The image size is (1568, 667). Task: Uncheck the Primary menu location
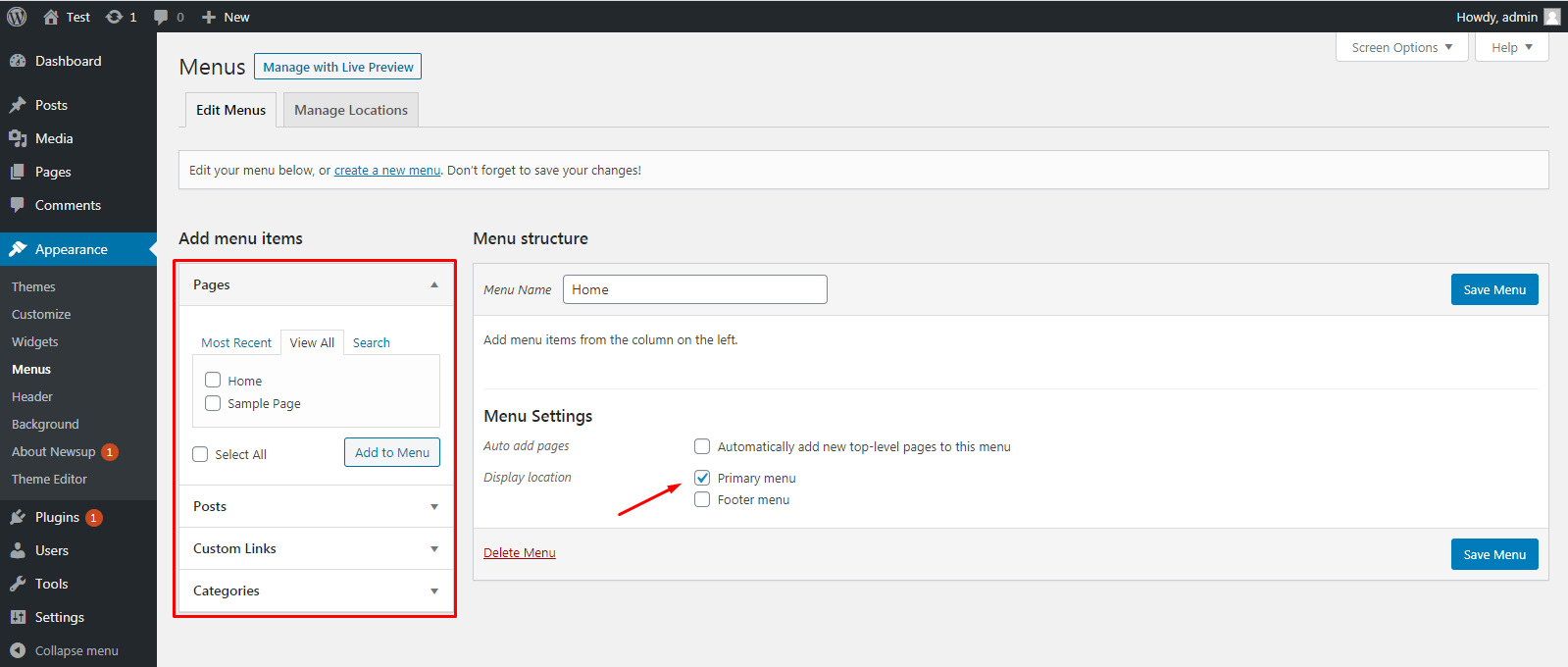tap(702, 478)
